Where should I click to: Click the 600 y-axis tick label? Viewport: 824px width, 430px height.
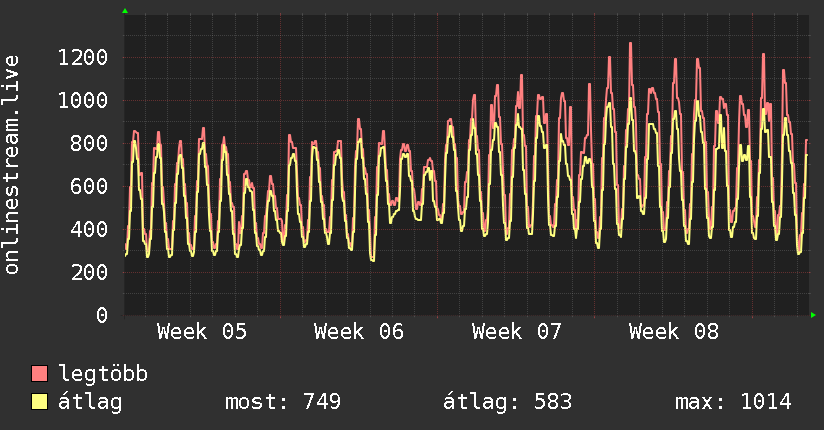89,187
